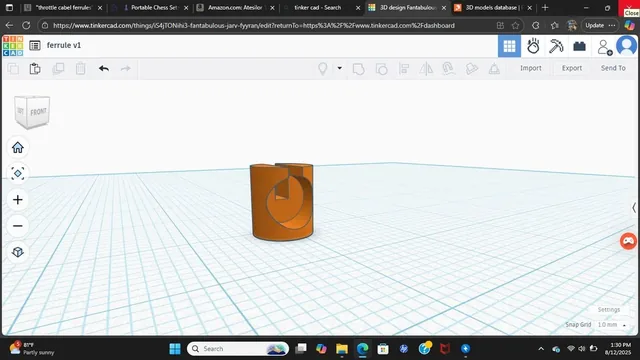The height and width of the screenshot is (360, 640).
Task: Paste with the clipboard icon
Action: pos(35,69)
